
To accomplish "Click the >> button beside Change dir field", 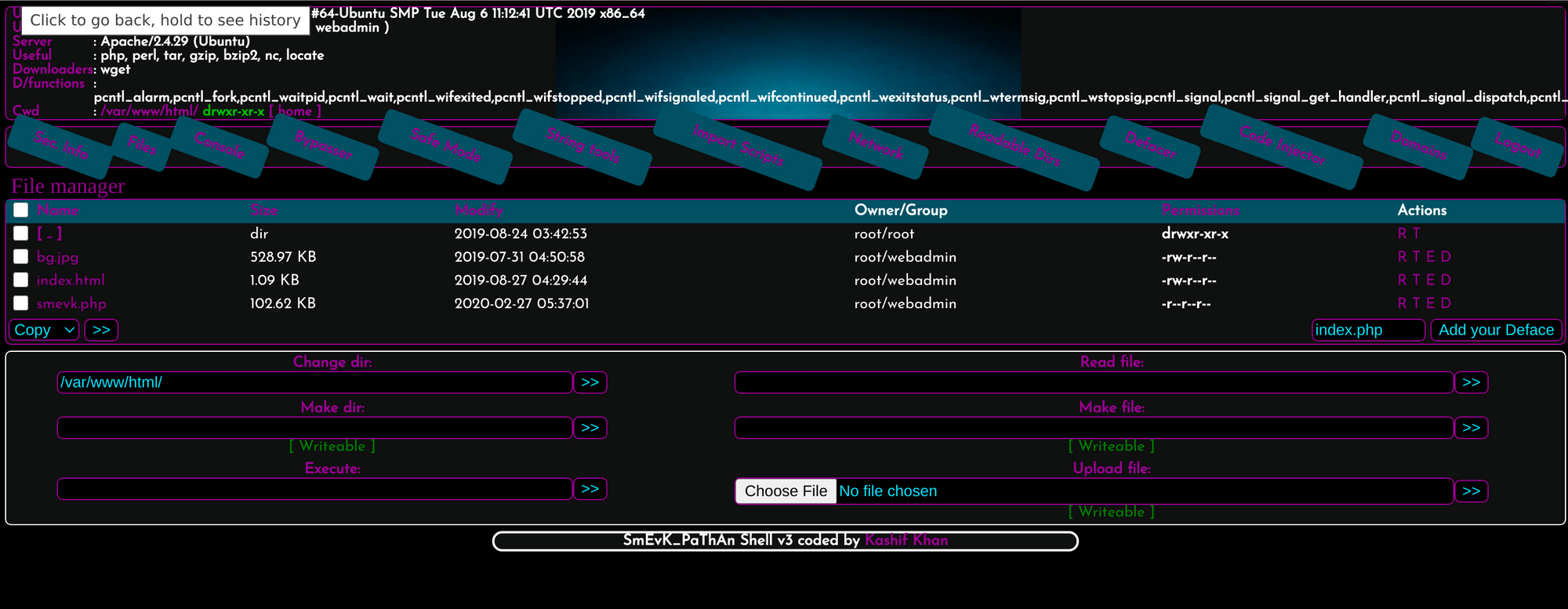I will [590, 382].
